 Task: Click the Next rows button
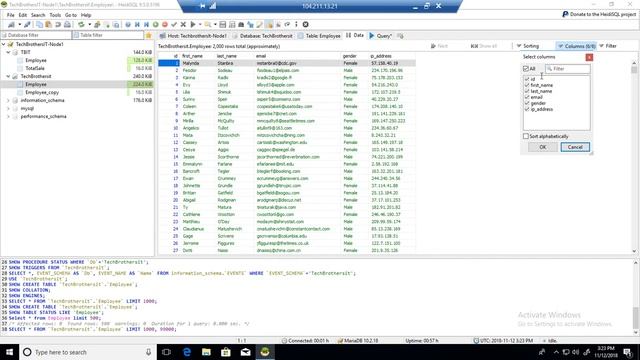(439, 46)
